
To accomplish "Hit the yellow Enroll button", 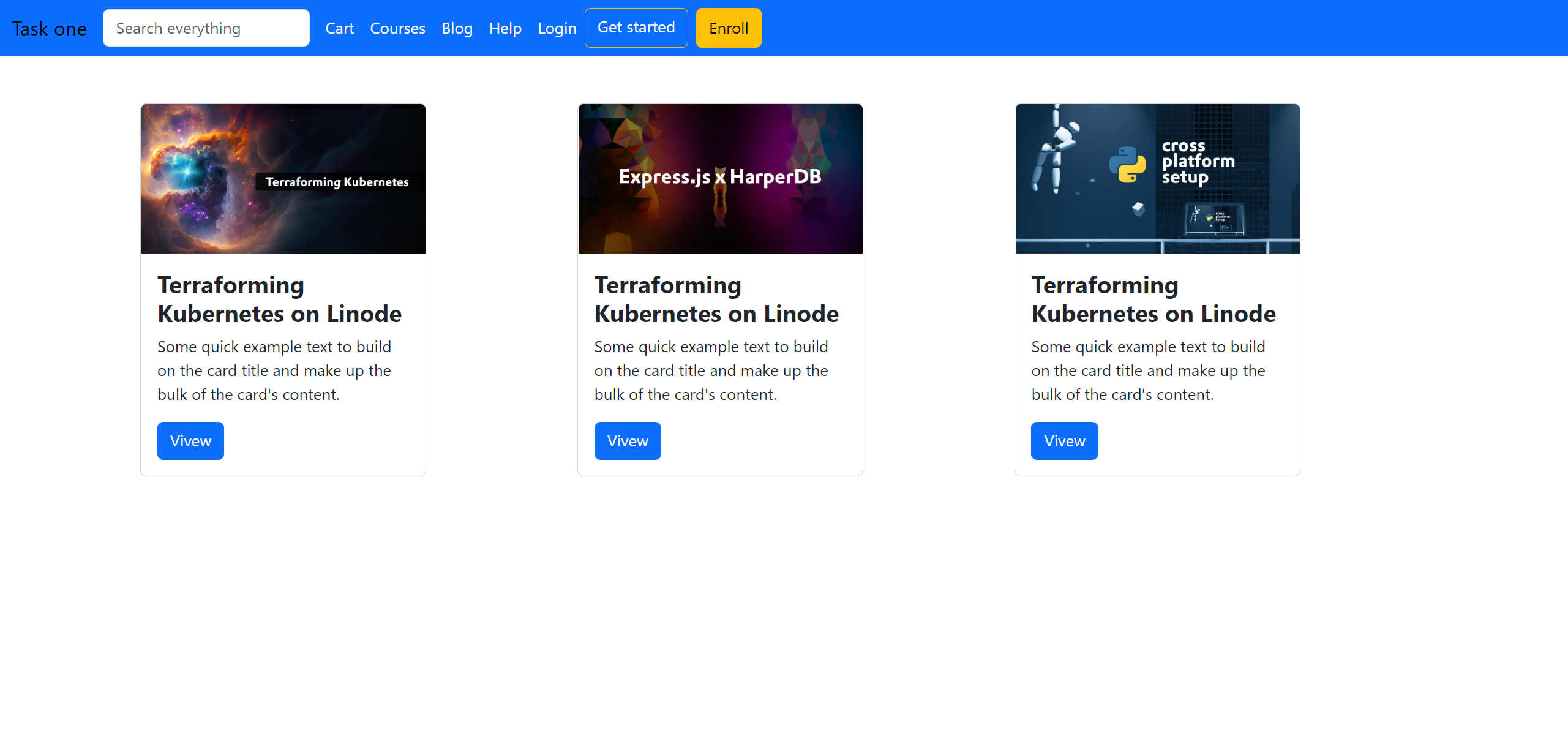I will [x=728, y=28].
